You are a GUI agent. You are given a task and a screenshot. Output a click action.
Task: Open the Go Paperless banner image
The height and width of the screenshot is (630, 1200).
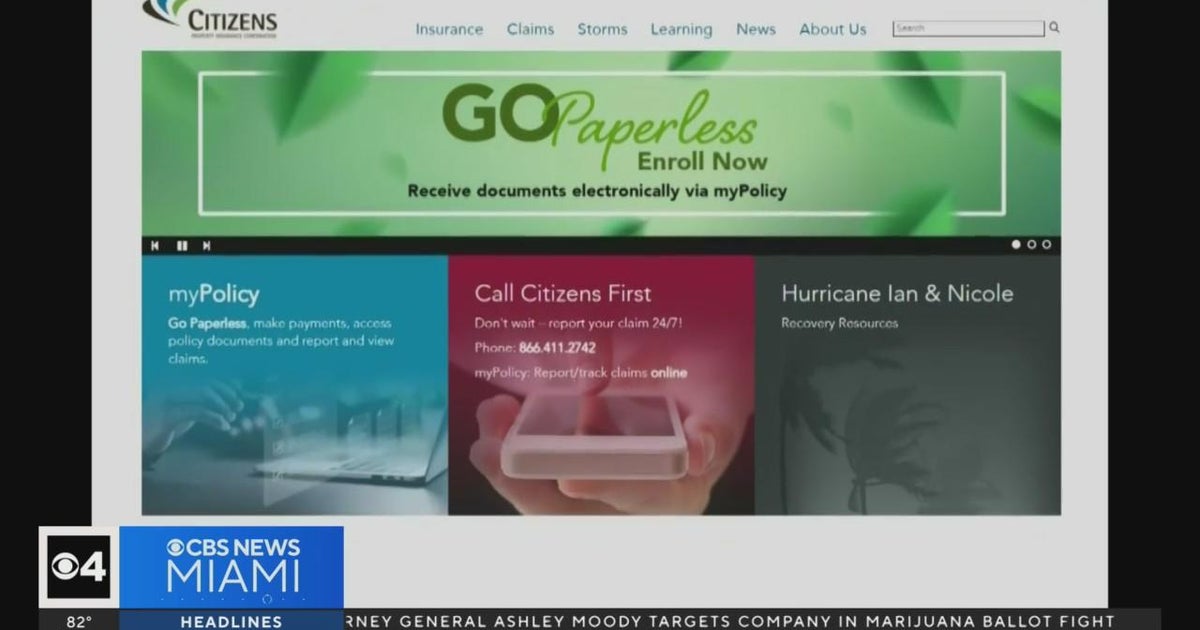click(x=601, y=144)
